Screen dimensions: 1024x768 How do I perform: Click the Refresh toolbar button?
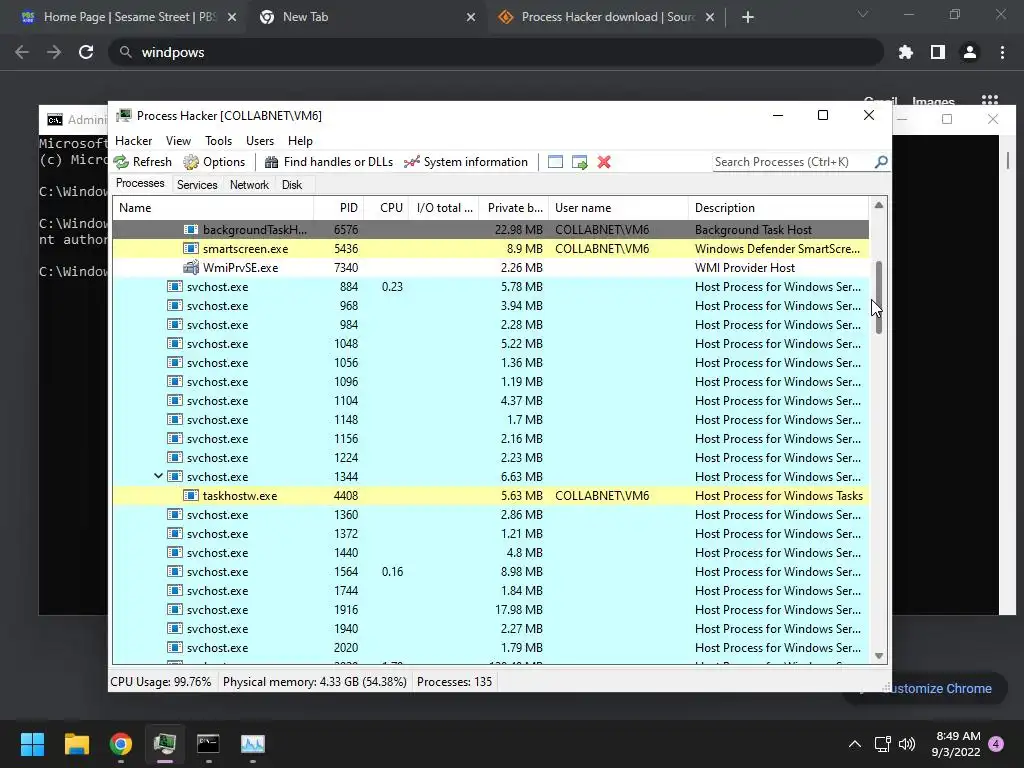pos(142,162)
